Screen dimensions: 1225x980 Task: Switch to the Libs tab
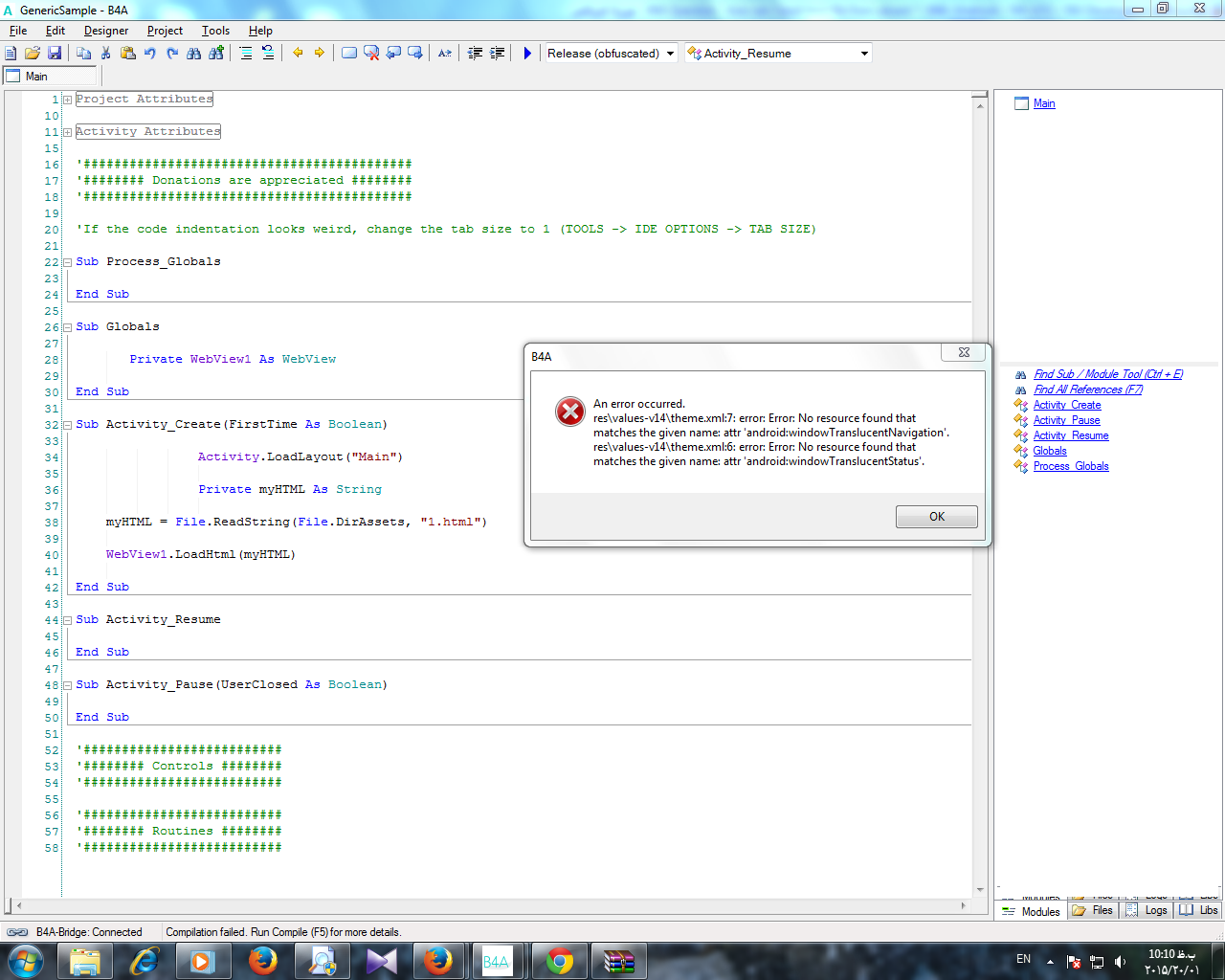[x=1200, y=910]
